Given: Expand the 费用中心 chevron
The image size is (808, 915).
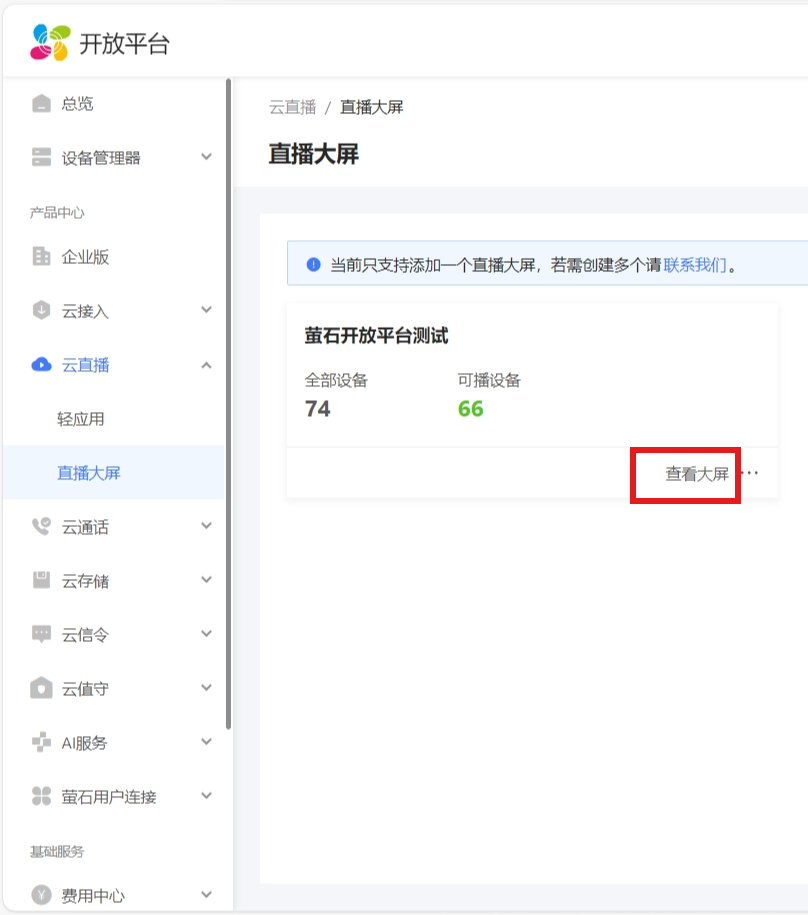Looking at the screenshot, I should coord(207,895).
